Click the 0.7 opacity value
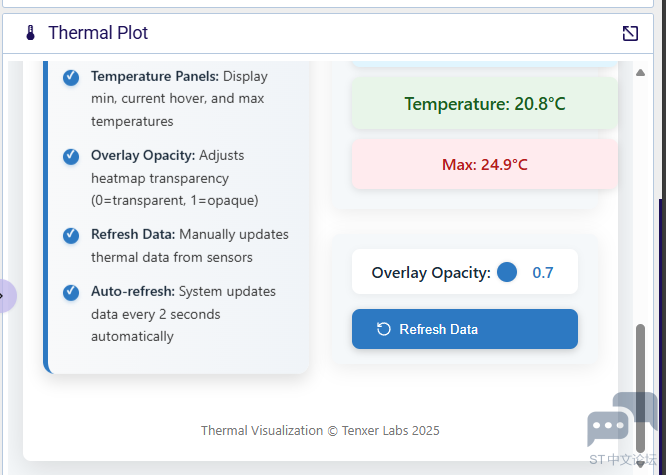This screenshot has width=666, height=475. coord(543,273)
